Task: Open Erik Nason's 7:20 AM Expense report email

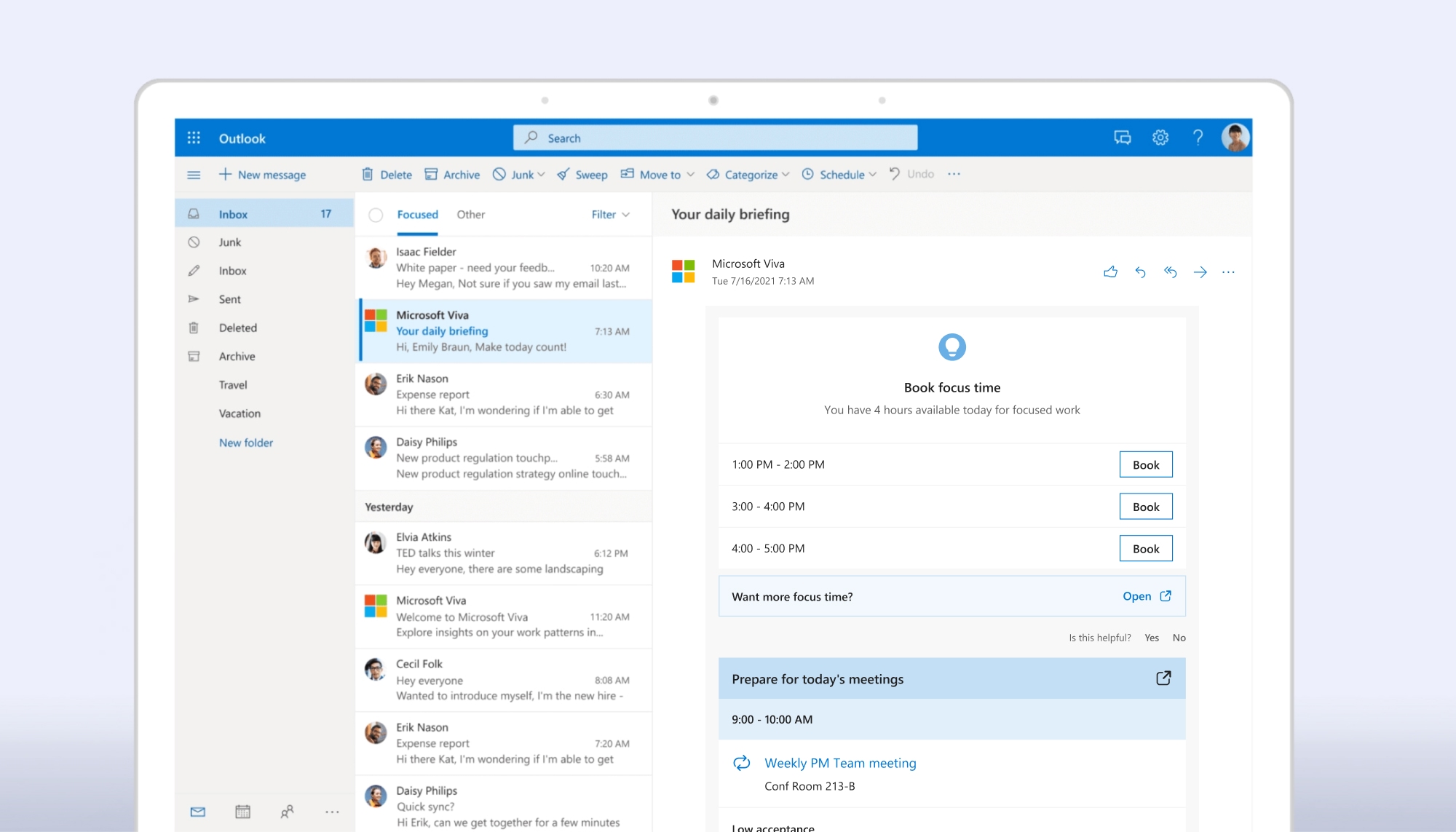Action: coord(504,743)
